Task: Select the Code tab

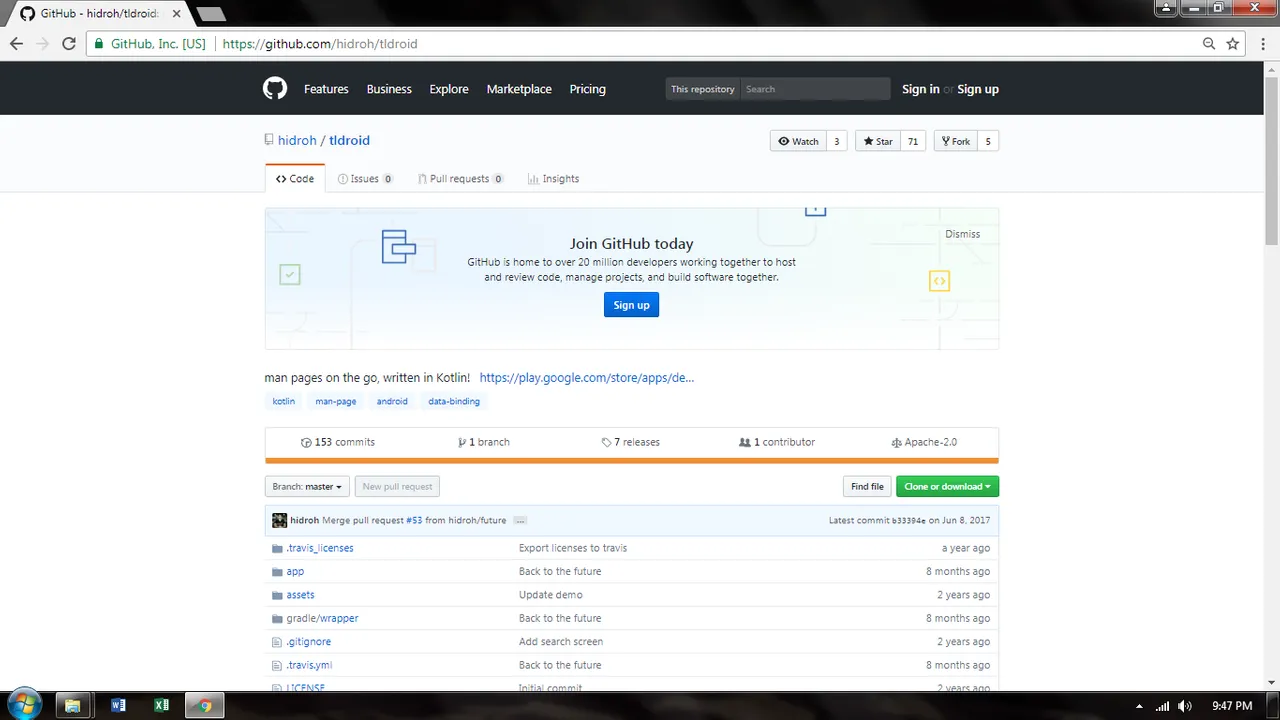Action: click(295, 179)
